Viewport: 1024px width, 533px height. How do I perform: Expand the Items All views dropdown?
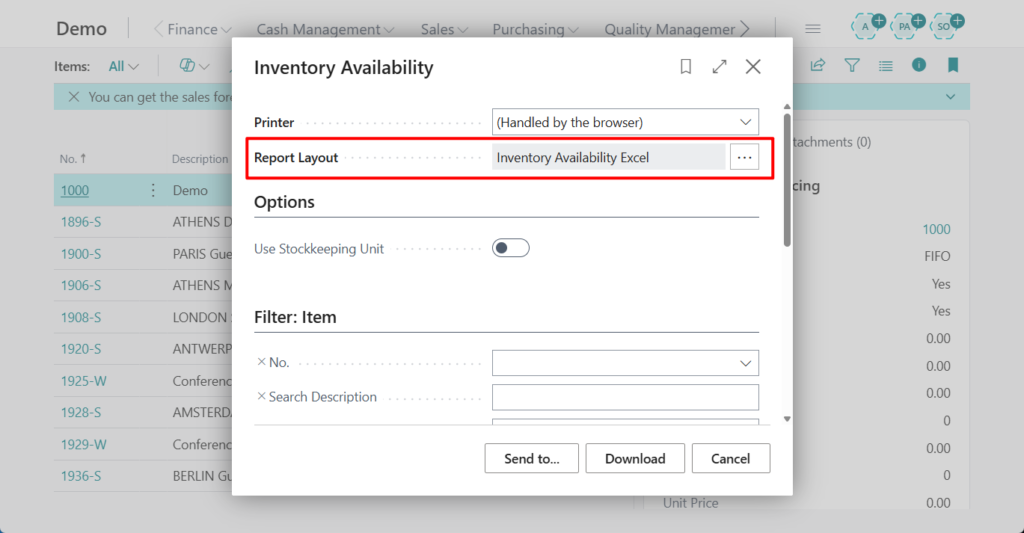[124, 66]
